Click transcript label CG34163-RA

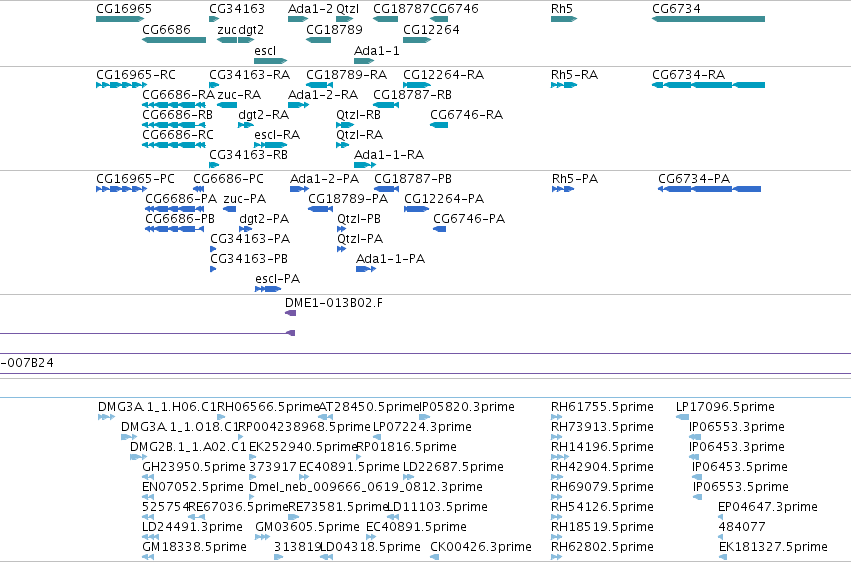pos(250,75)
